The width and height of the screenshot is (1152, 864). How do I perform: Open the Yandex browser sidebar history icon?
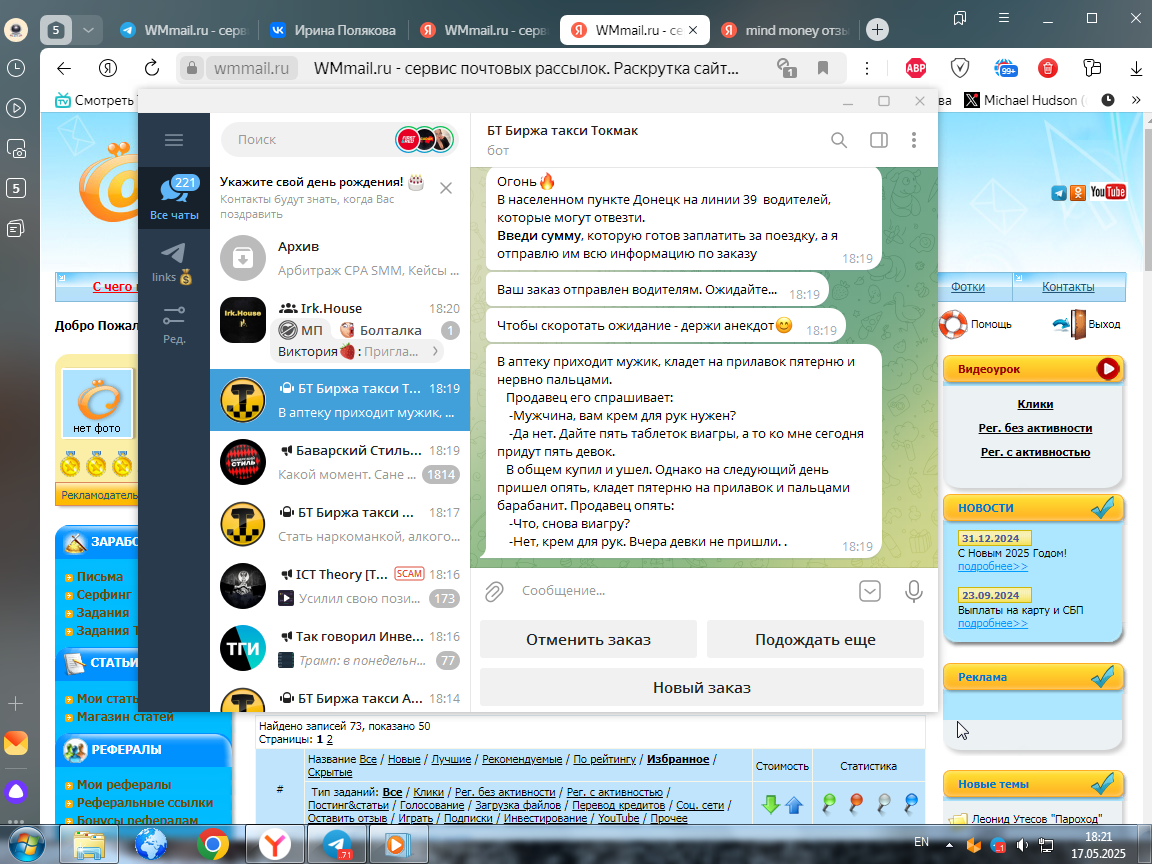pos(15,68)
